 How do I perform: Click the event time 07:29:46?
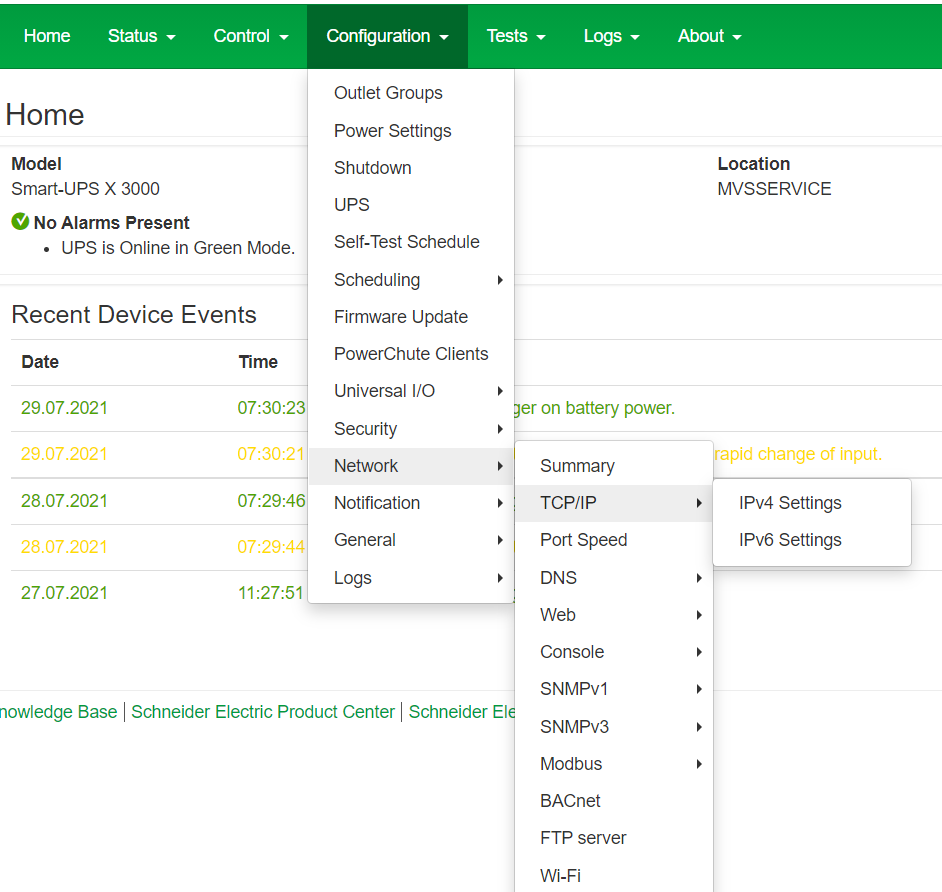[x=272, y=501]
